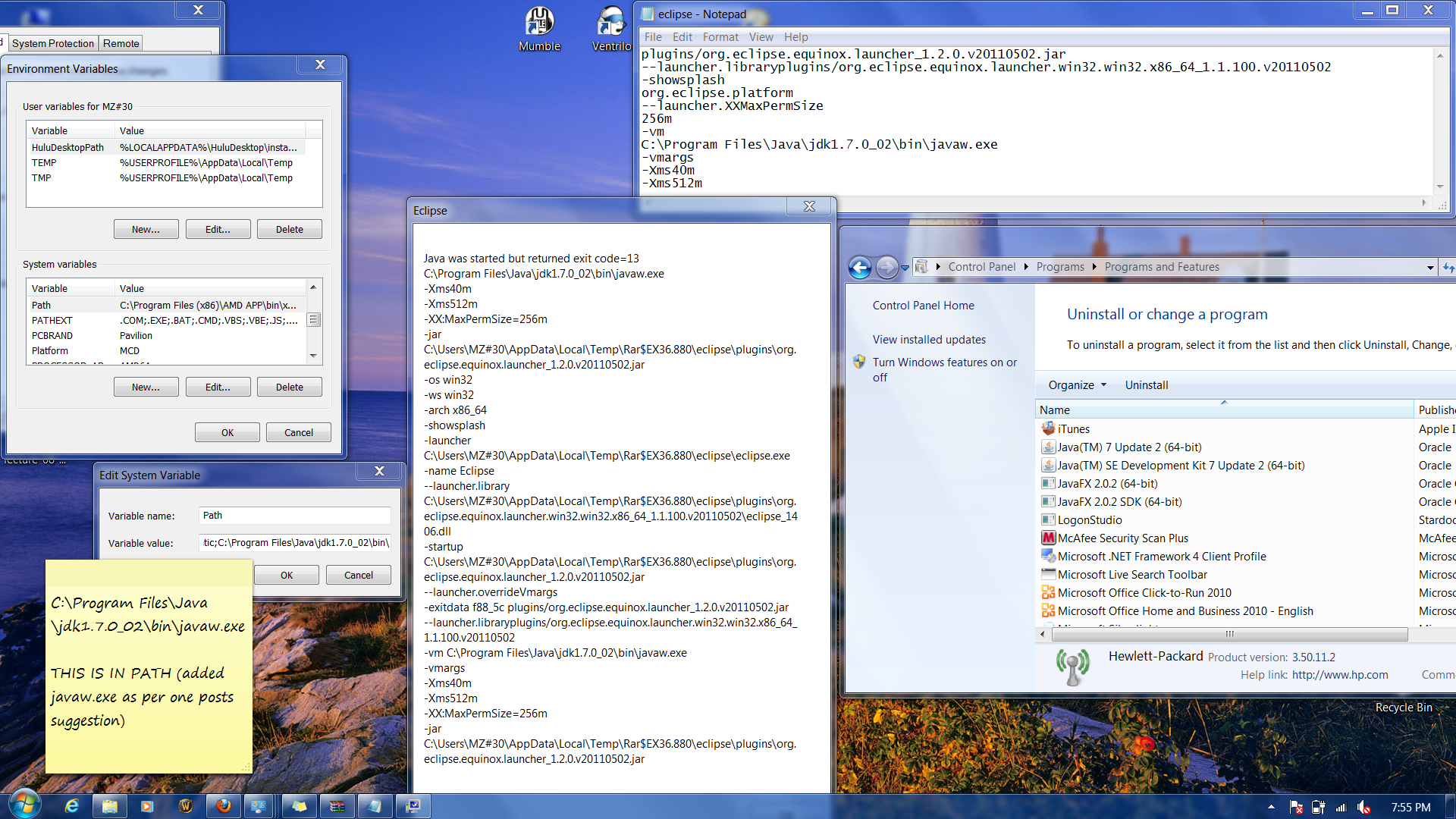This screenshot has height=819, width=1456.
Task: Click the Notepad vertical scrollbar down arrow
Action: tap(1439, 187)
